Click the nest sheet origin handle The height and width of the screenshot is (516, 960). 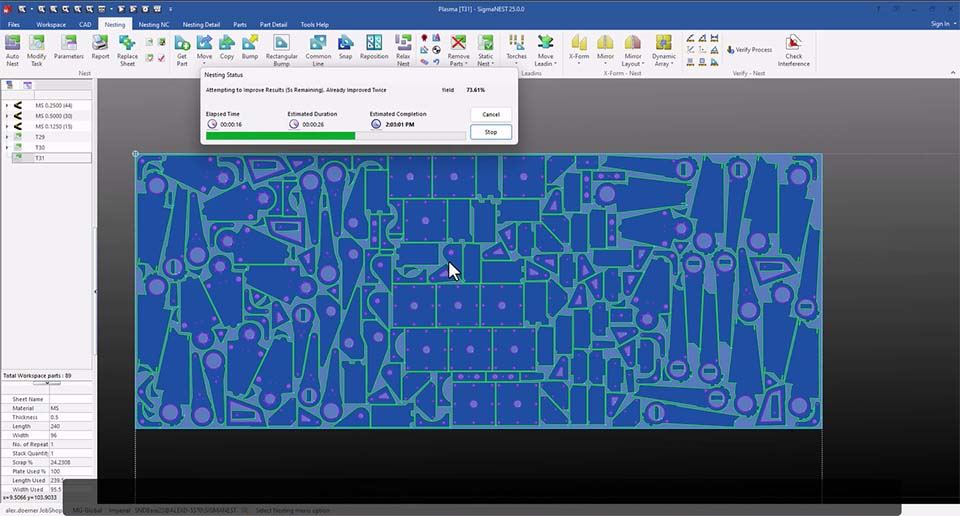pyautogui.click(x=135, y=154)
